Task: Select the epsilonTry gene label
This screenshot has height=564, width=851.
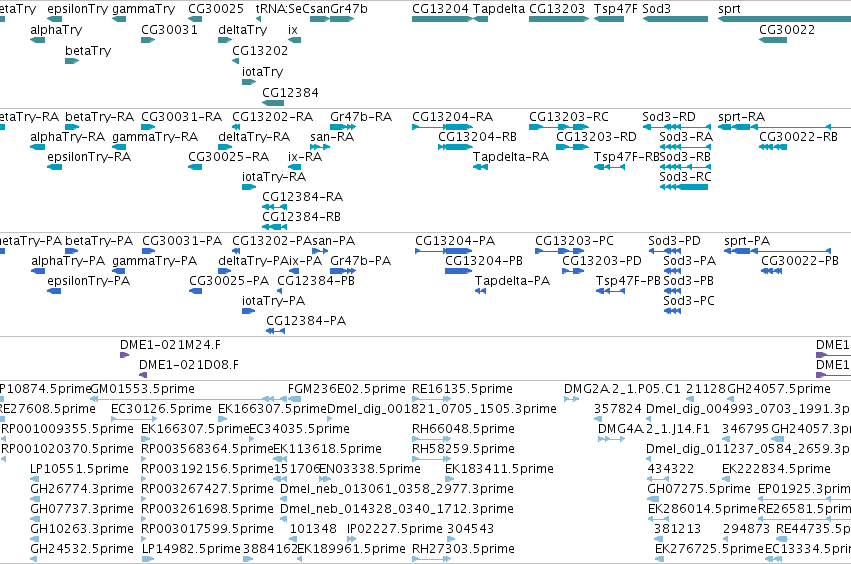Action: pyautogui.click(x=78, y=9)
